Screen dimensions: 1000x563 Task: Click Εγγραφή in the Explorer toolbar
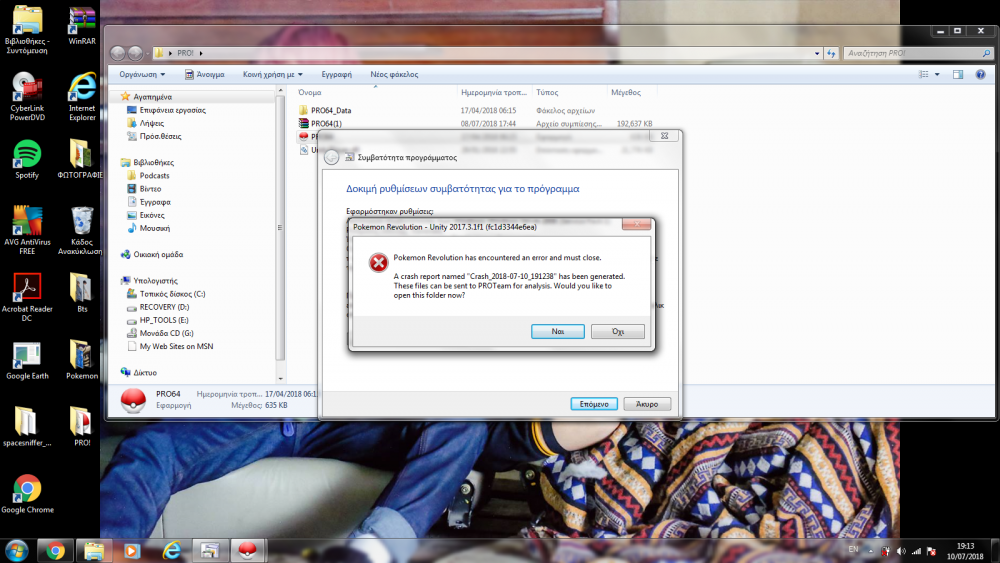click(336, 75)
